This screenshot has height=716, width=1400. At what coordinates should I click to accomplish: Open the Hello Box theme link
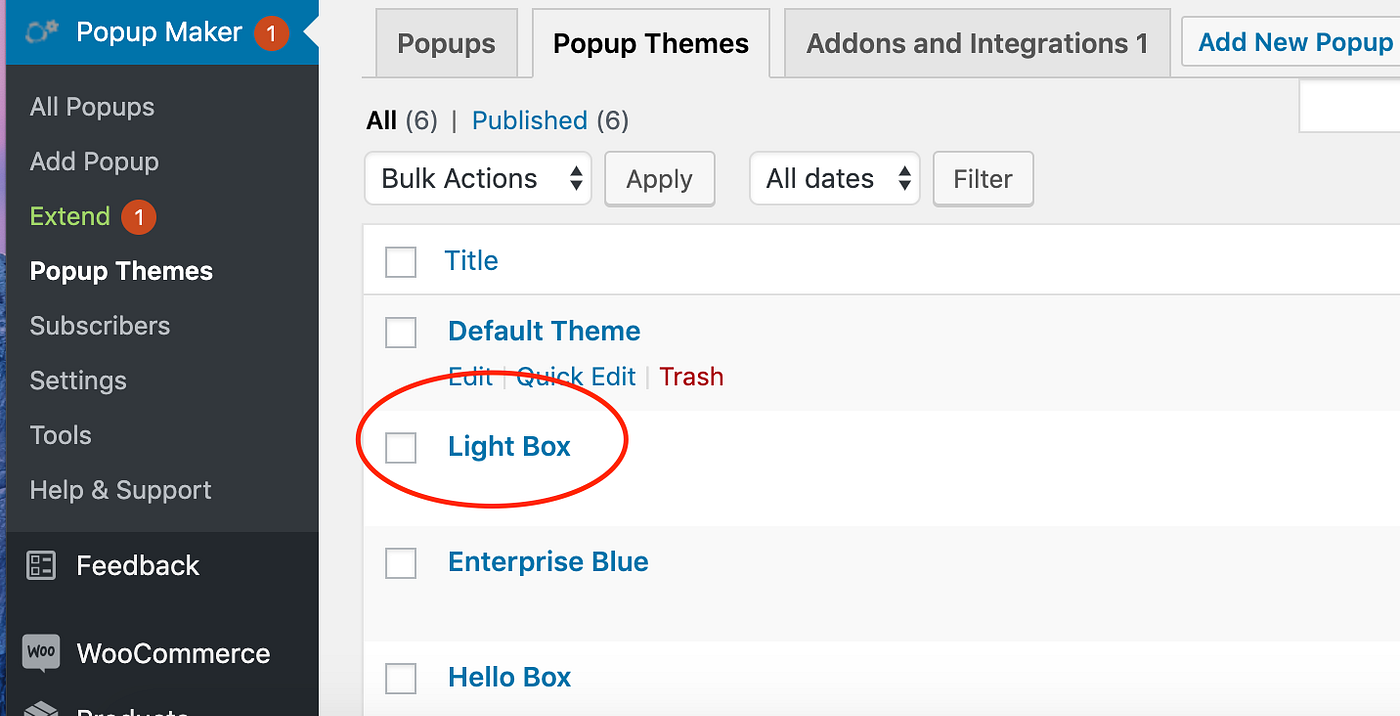tap(509, 677)
